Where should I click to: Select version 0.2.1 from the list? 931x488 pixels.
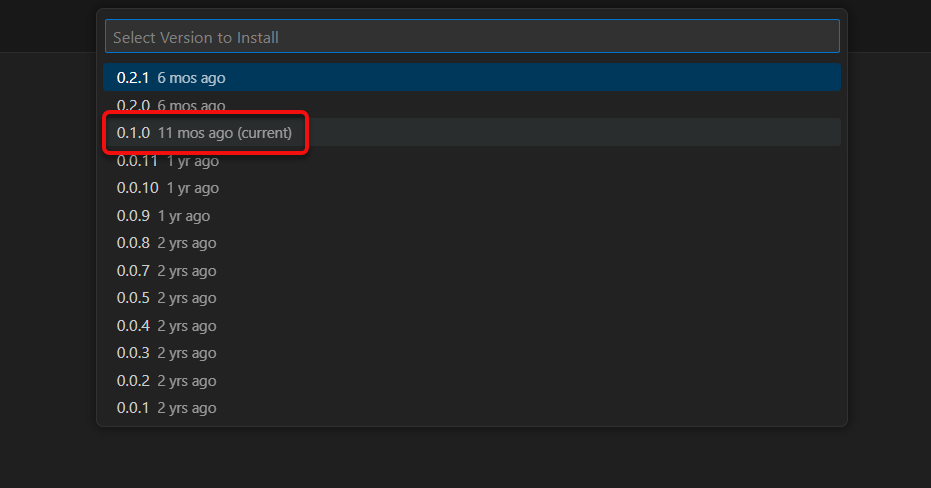click(133, 77)
